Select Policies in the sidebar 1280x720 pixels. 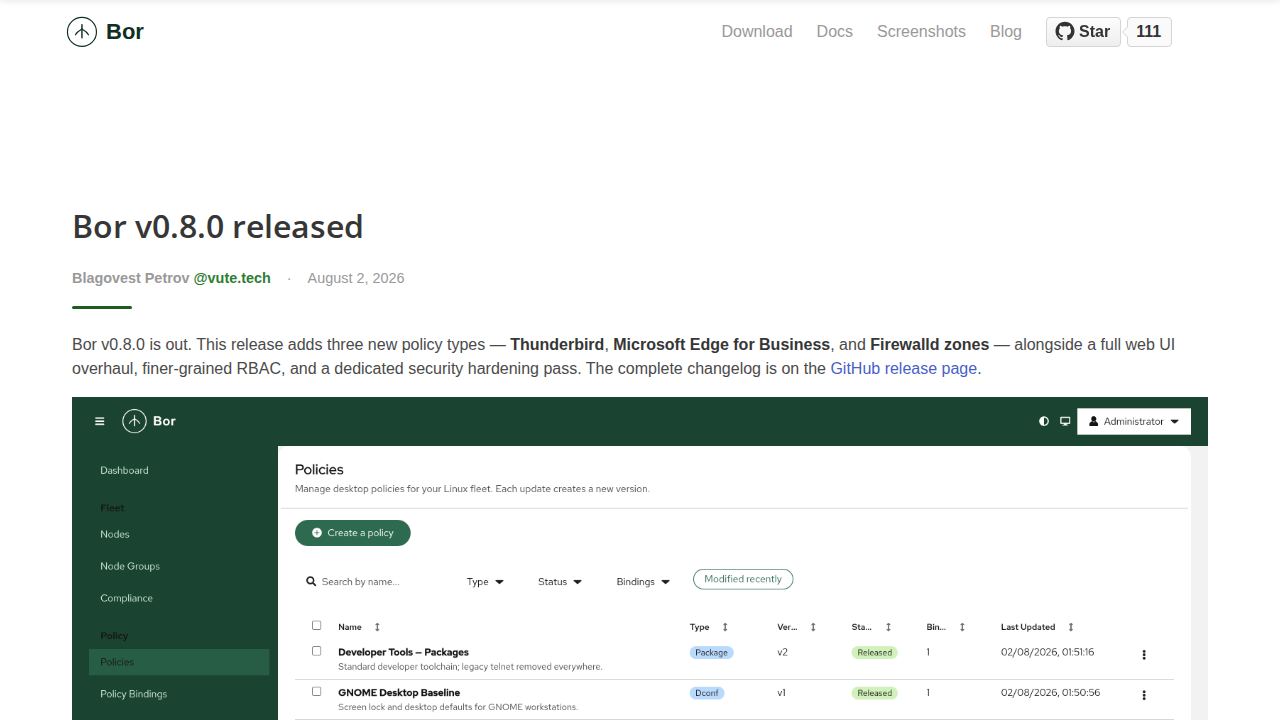(x=179, y=662)
